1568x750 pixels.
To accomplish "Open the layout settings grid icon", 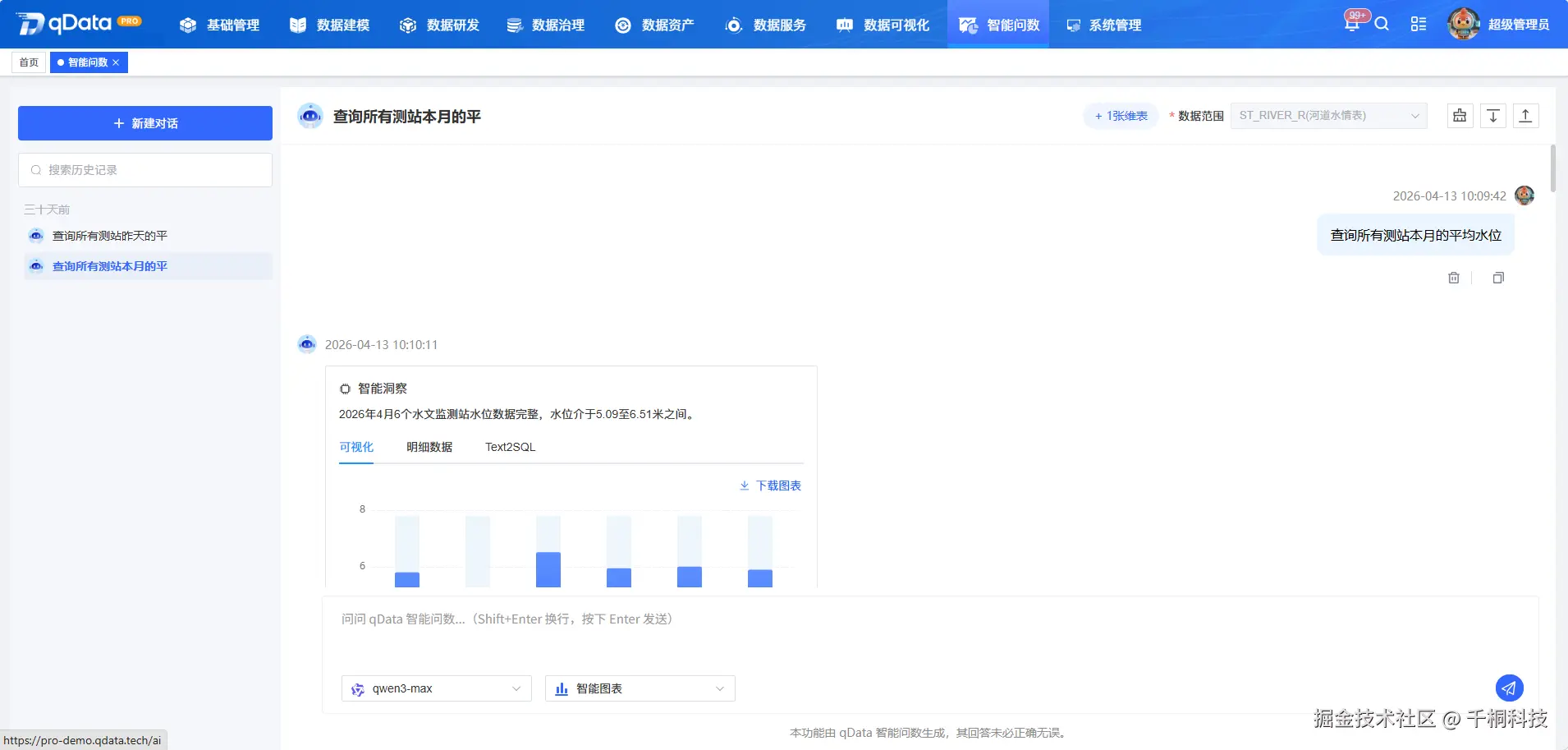I will (x=1419, y=24).
